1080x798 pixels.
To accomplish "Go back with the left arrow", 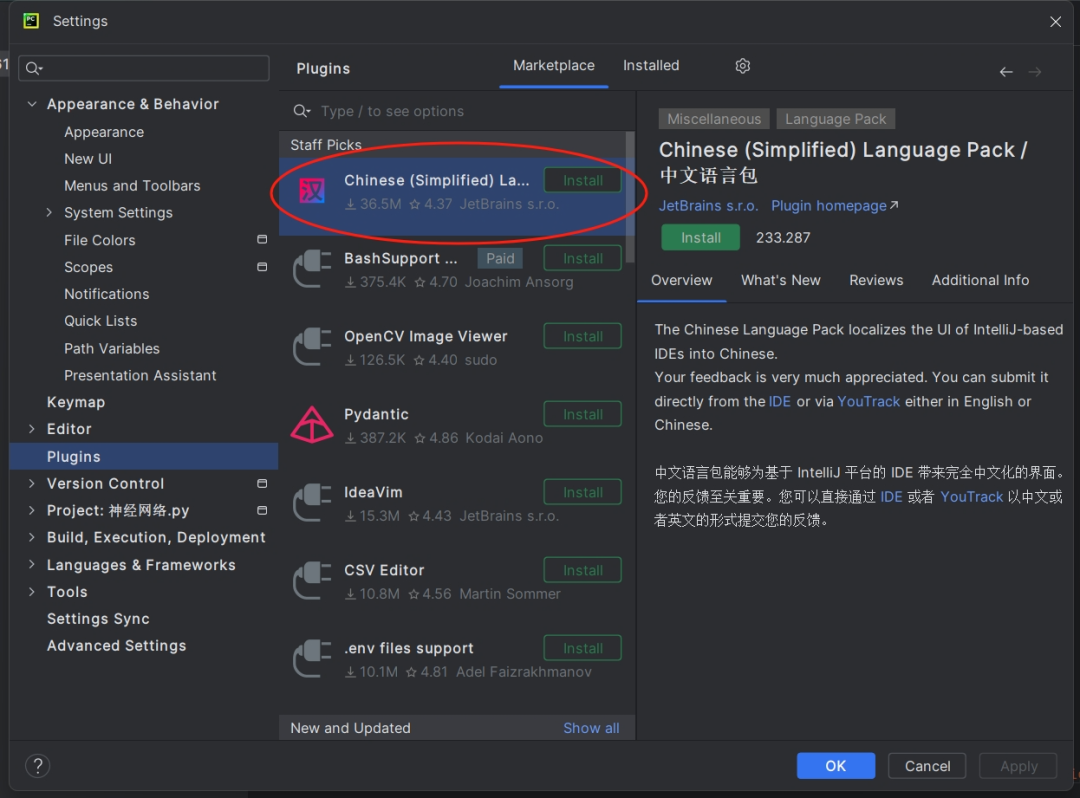I will 1006,72.
